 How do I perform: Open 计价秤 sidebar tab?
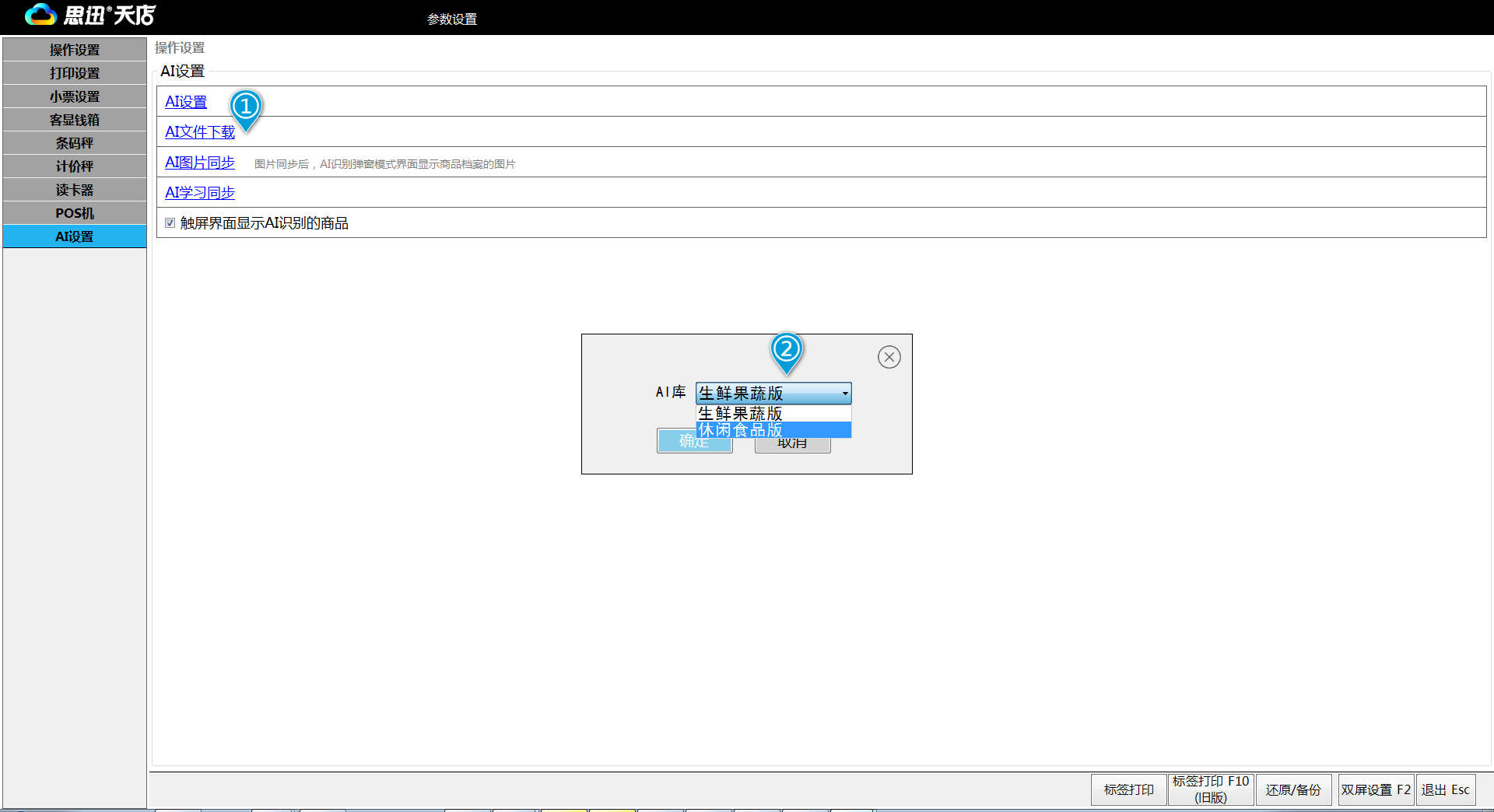(x=75, y=166)
